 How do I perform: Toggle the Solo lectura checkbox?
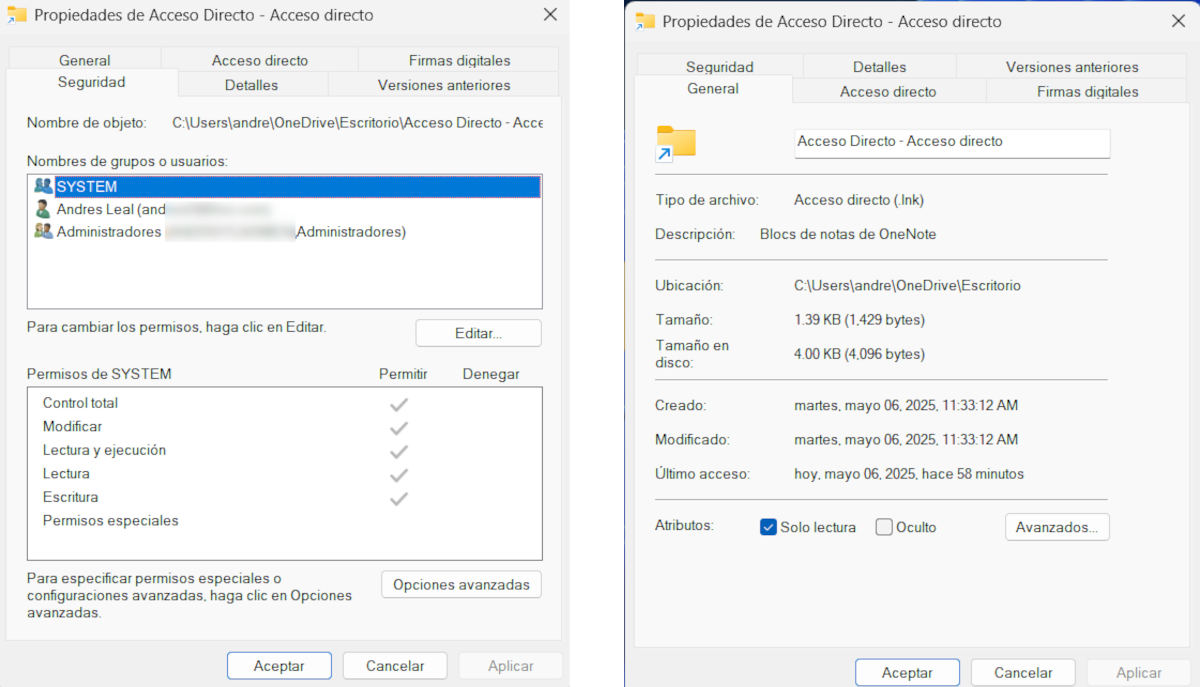(768, 527)
